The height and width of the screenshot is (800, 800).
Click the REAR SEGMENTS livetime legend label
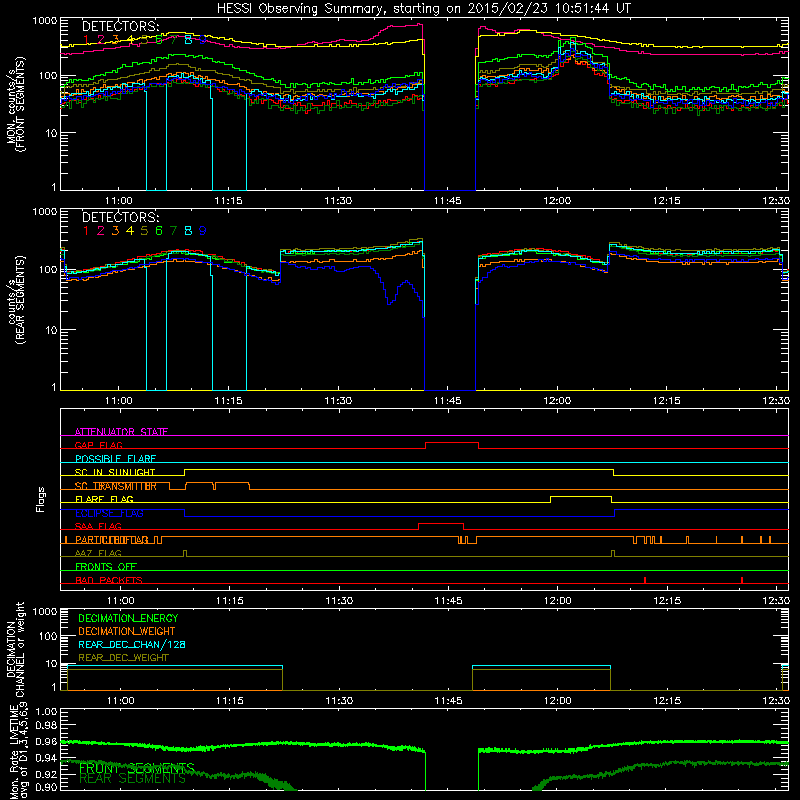[x=132, y=779]
